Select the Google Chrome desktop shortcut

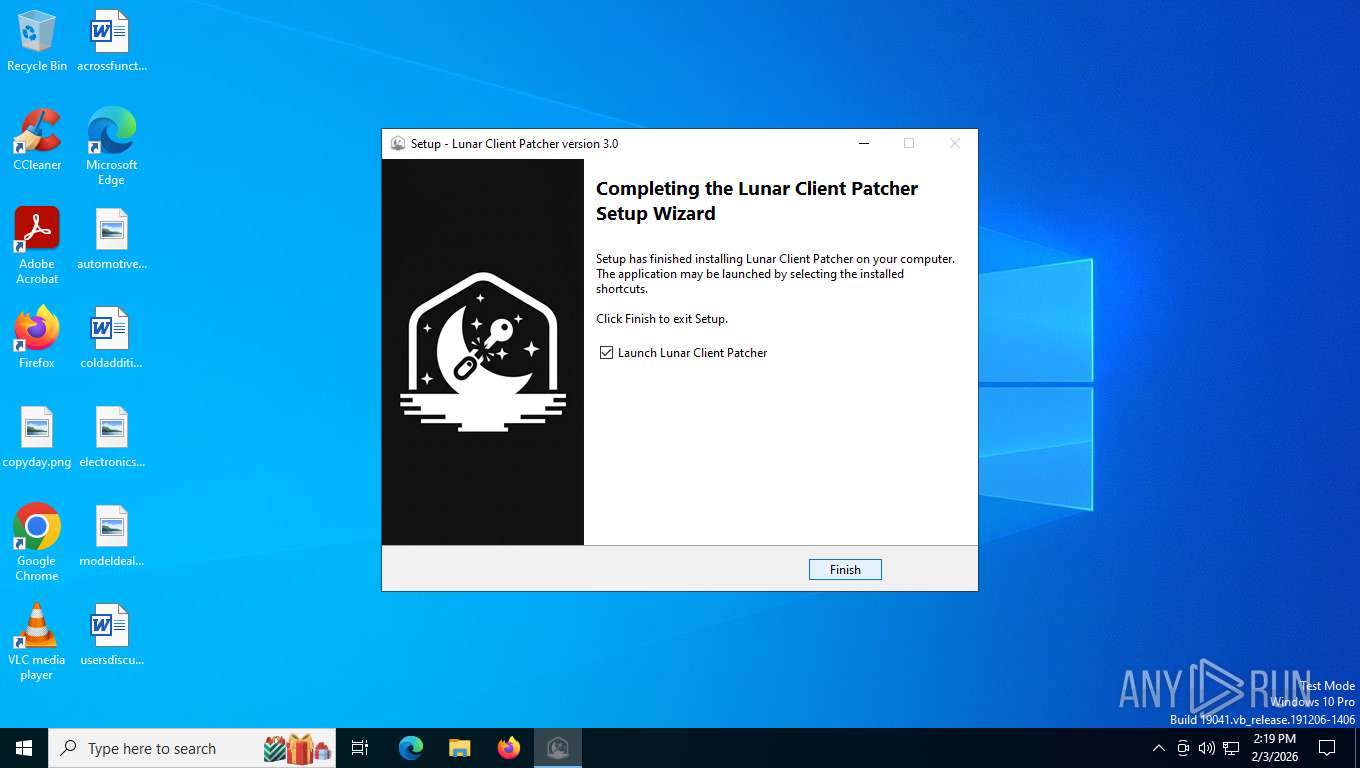tap(37, 542)
